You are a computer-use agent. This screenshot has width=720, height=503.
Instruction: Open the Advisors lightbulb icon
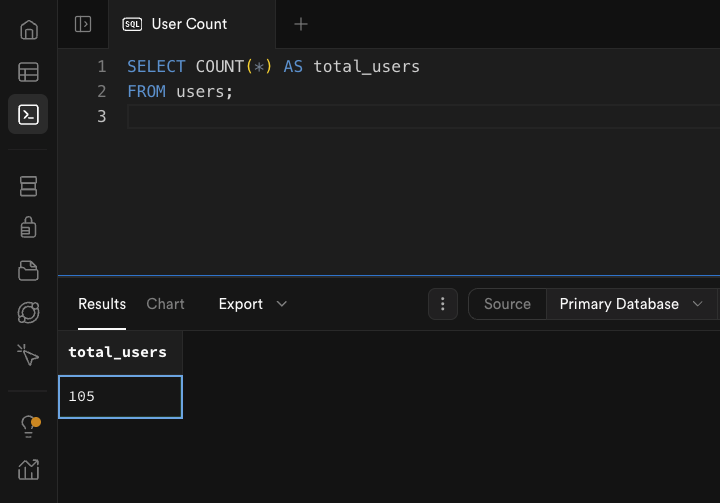(29, 426)
